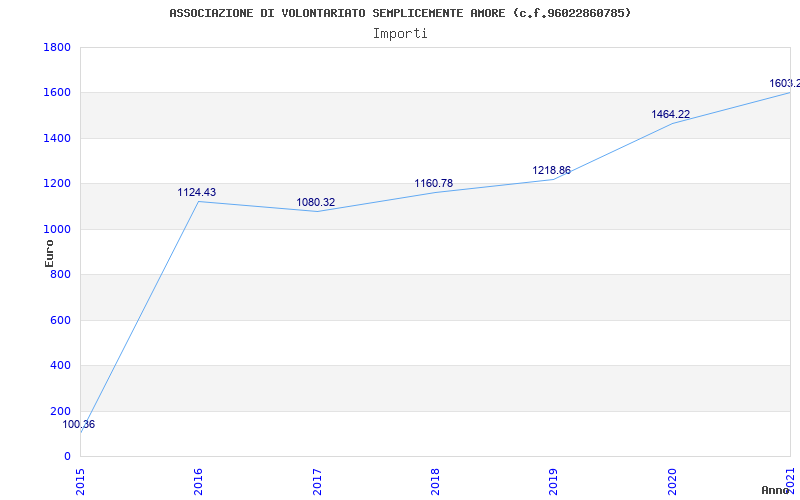Image resolution: width=800 pixels, height=500 pixels.
Task: Click the data label 1124.43
Action: [x=196, y=192]
